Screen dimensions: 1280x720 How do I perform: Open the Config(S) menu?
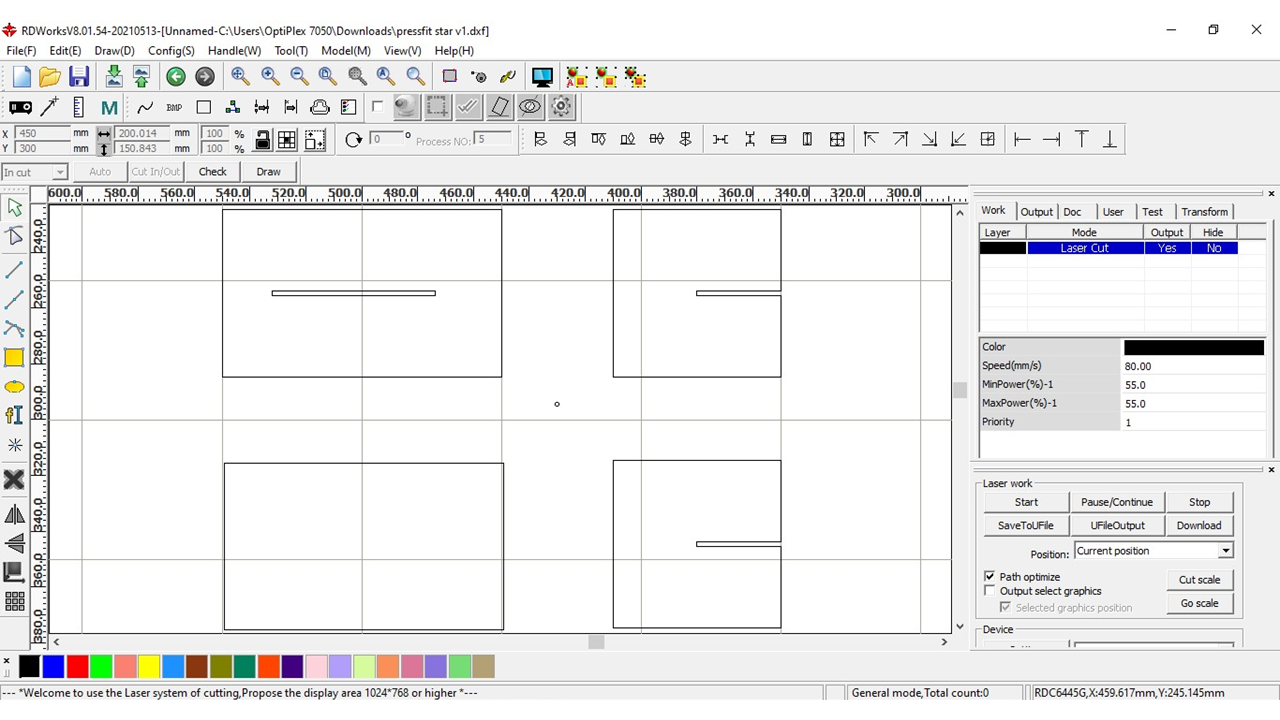[171, 50]
